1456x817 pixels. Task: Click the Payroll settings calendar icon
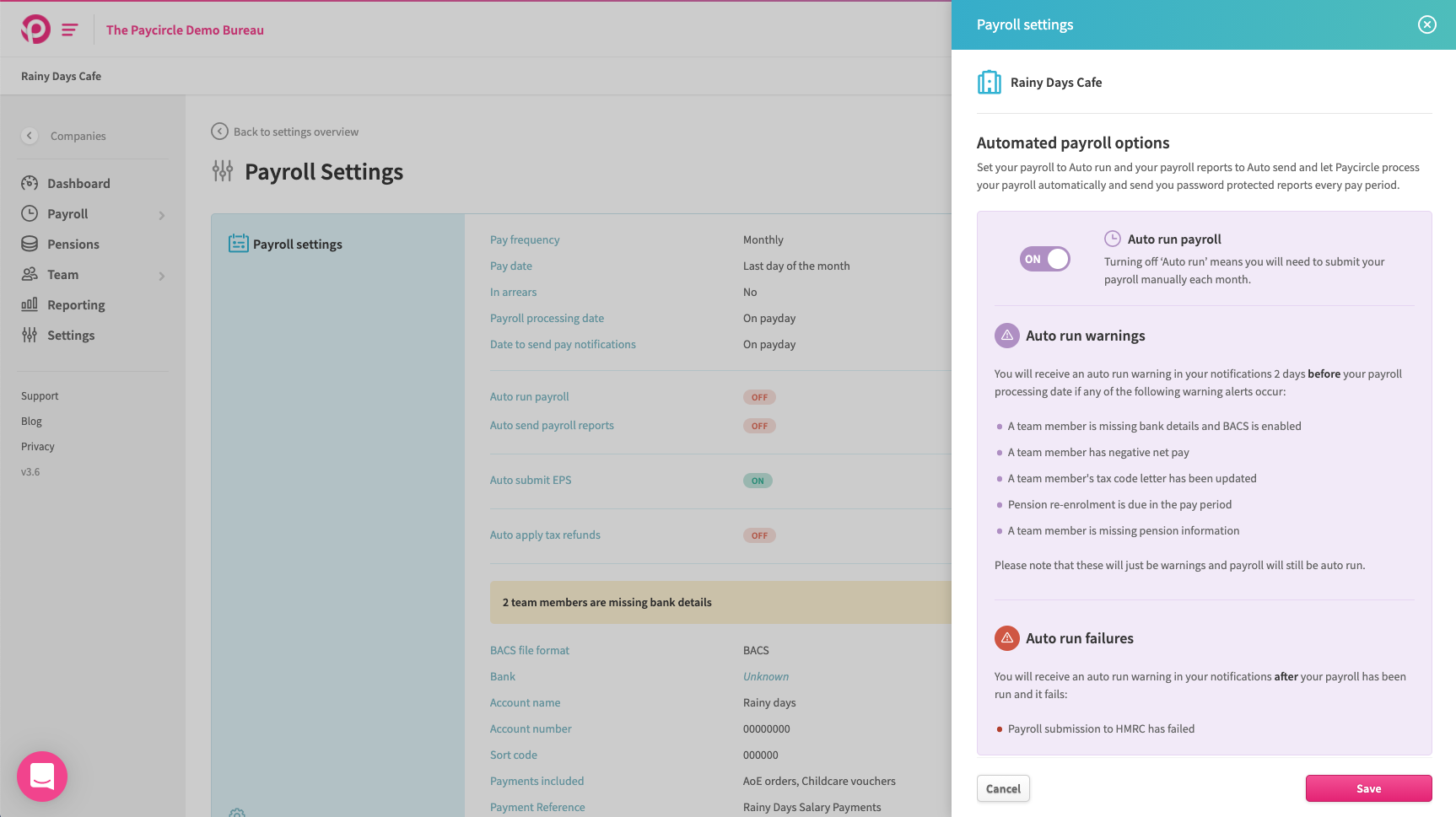tap(238, 242)
